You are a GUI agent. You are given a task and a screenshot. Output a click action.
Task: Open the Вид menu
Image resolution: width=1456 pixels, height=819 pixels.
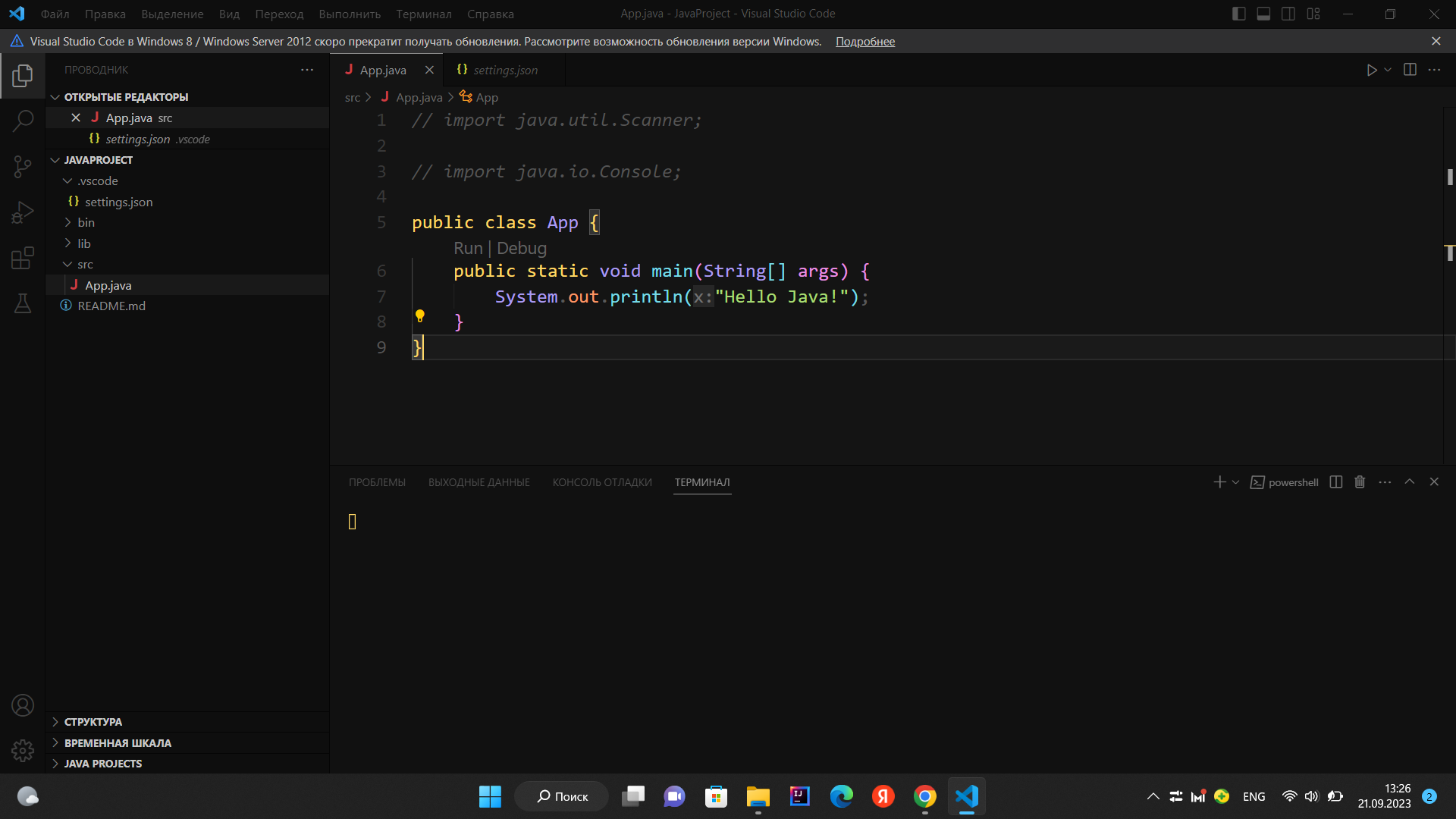(229, 14)
